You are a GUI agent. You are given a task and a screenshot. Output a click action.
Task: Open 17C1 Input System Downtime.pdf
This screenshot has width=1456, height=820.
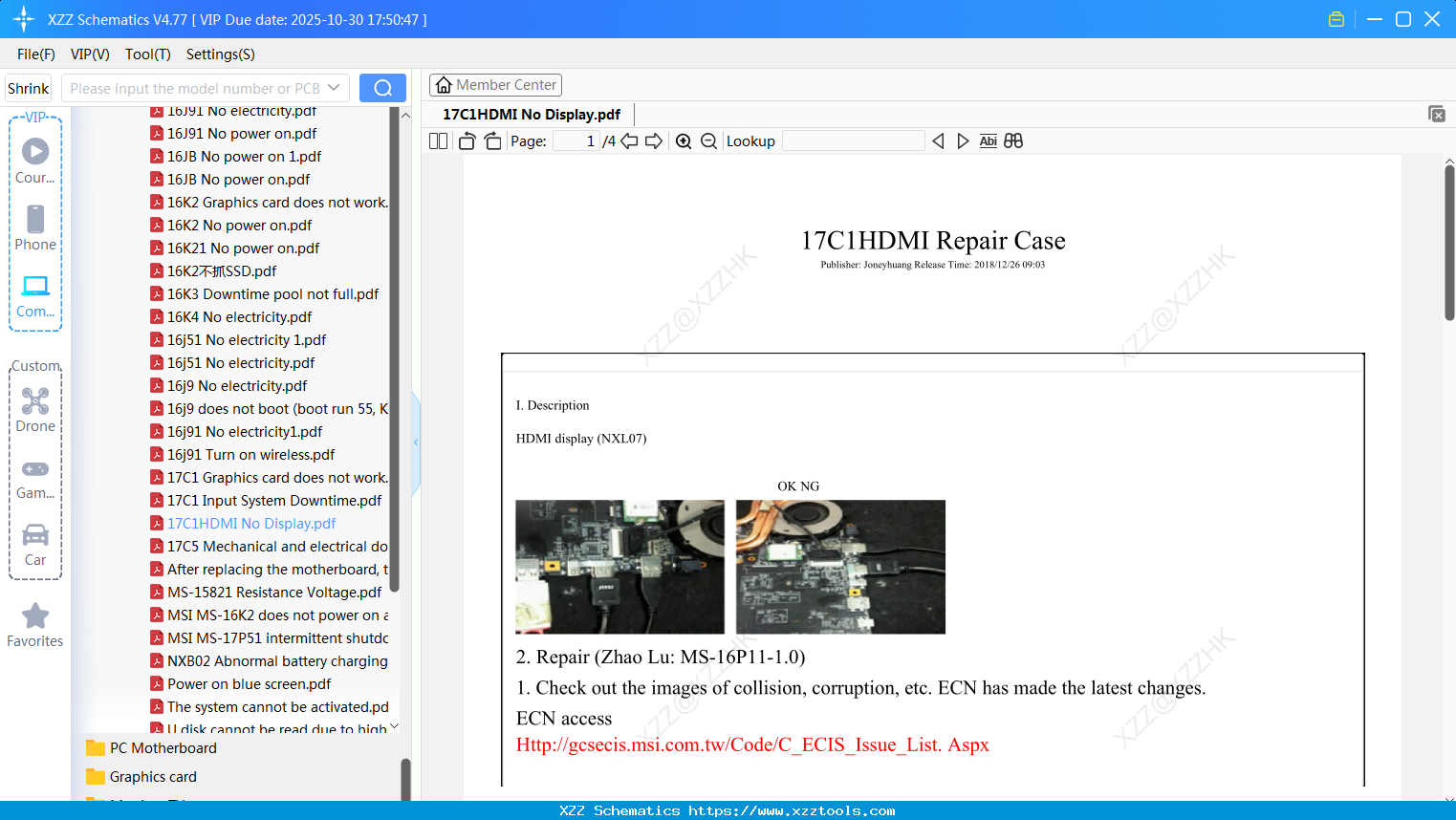point(267,501)
